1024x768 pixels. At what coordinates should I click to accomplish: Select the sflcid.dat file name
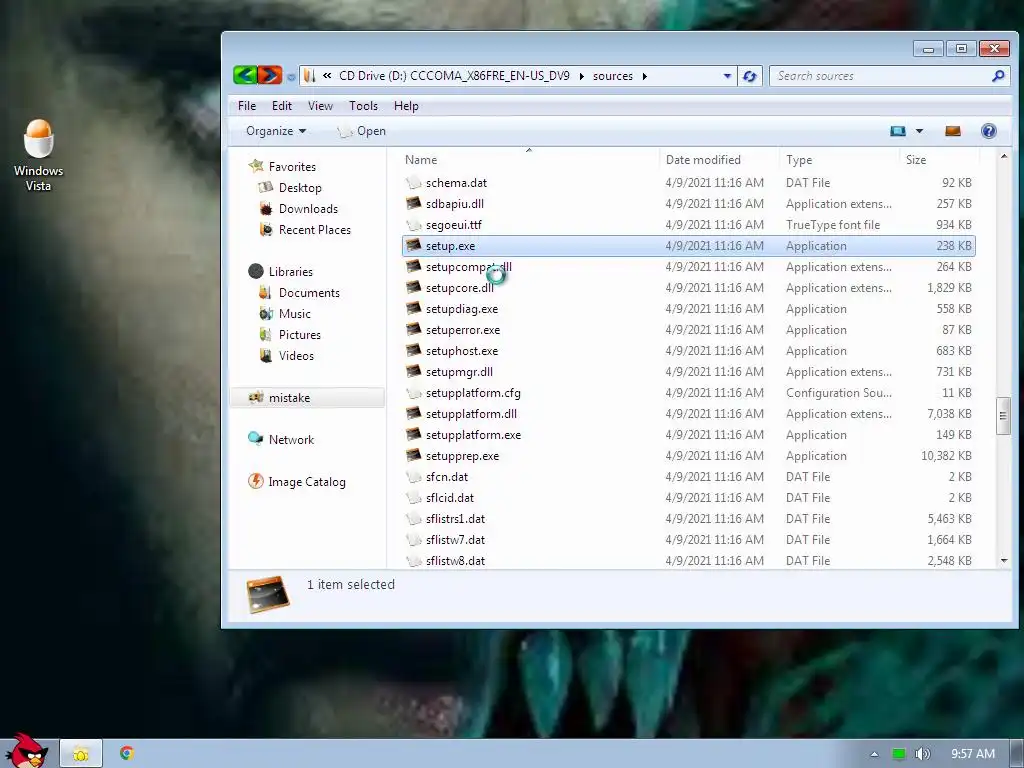(449, 498)
